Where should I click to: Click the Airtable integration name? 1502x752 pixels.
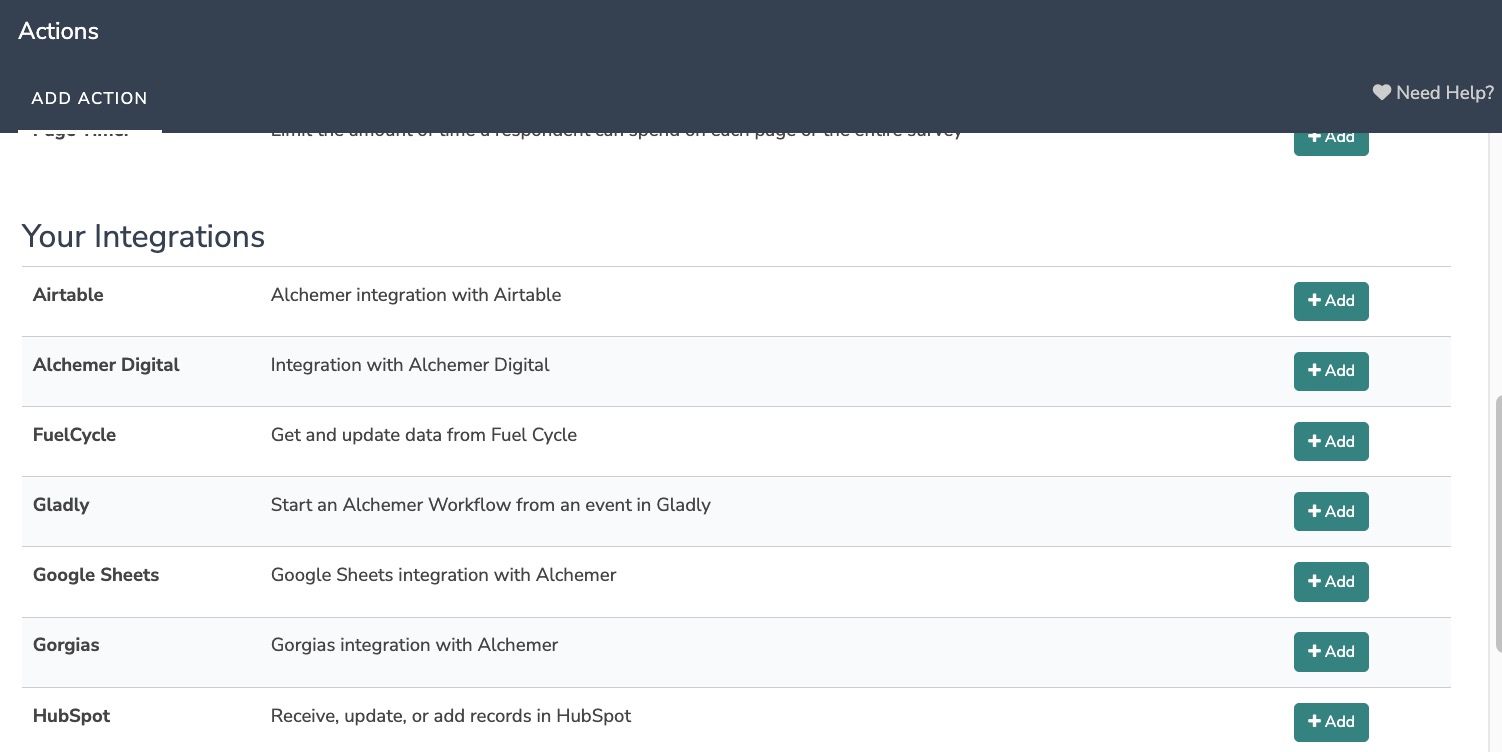click(x=68, y=295)
